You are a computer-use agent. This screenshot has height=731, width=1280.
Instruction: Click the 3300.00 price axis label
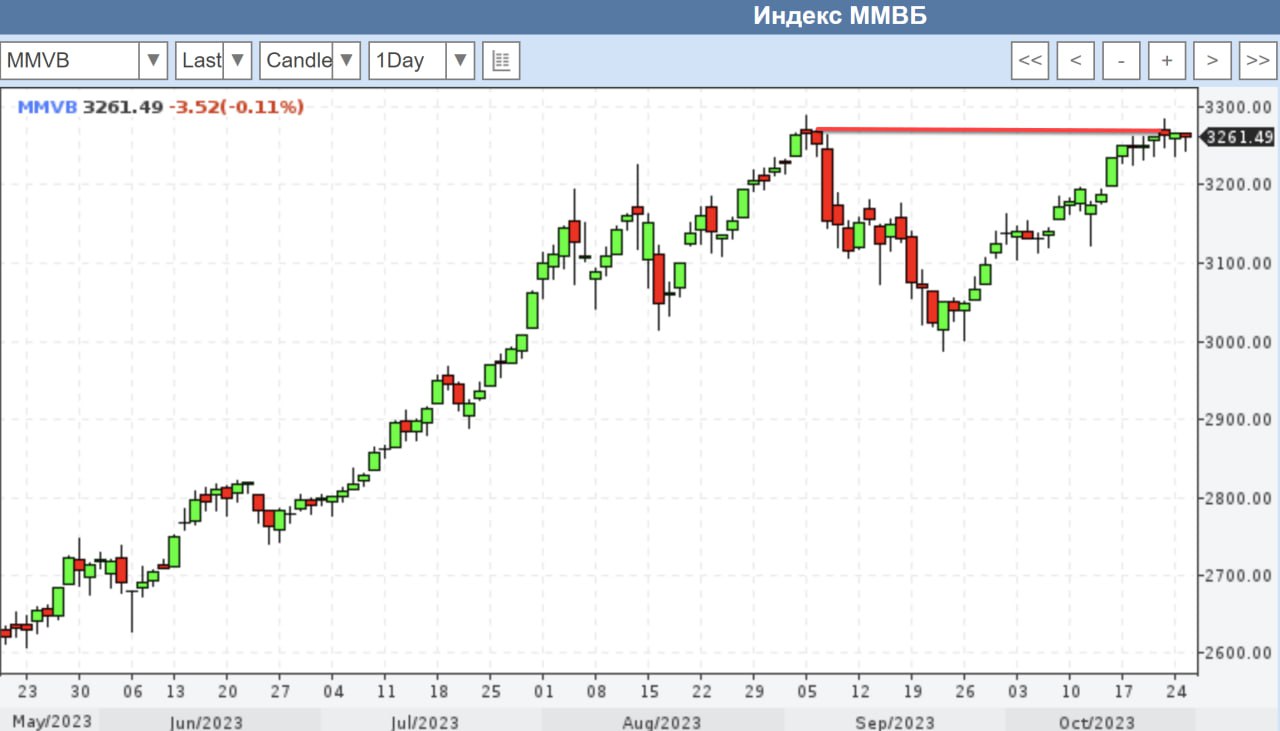pos(1237,107)
